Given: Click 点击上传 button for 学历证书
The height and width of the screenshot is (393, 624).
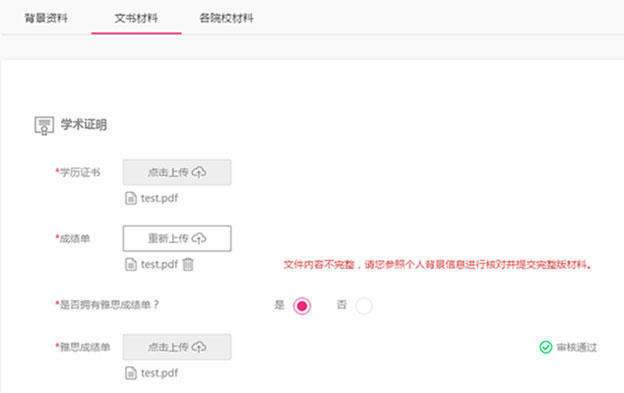Looking at the screenshot, I should point(177,172).
